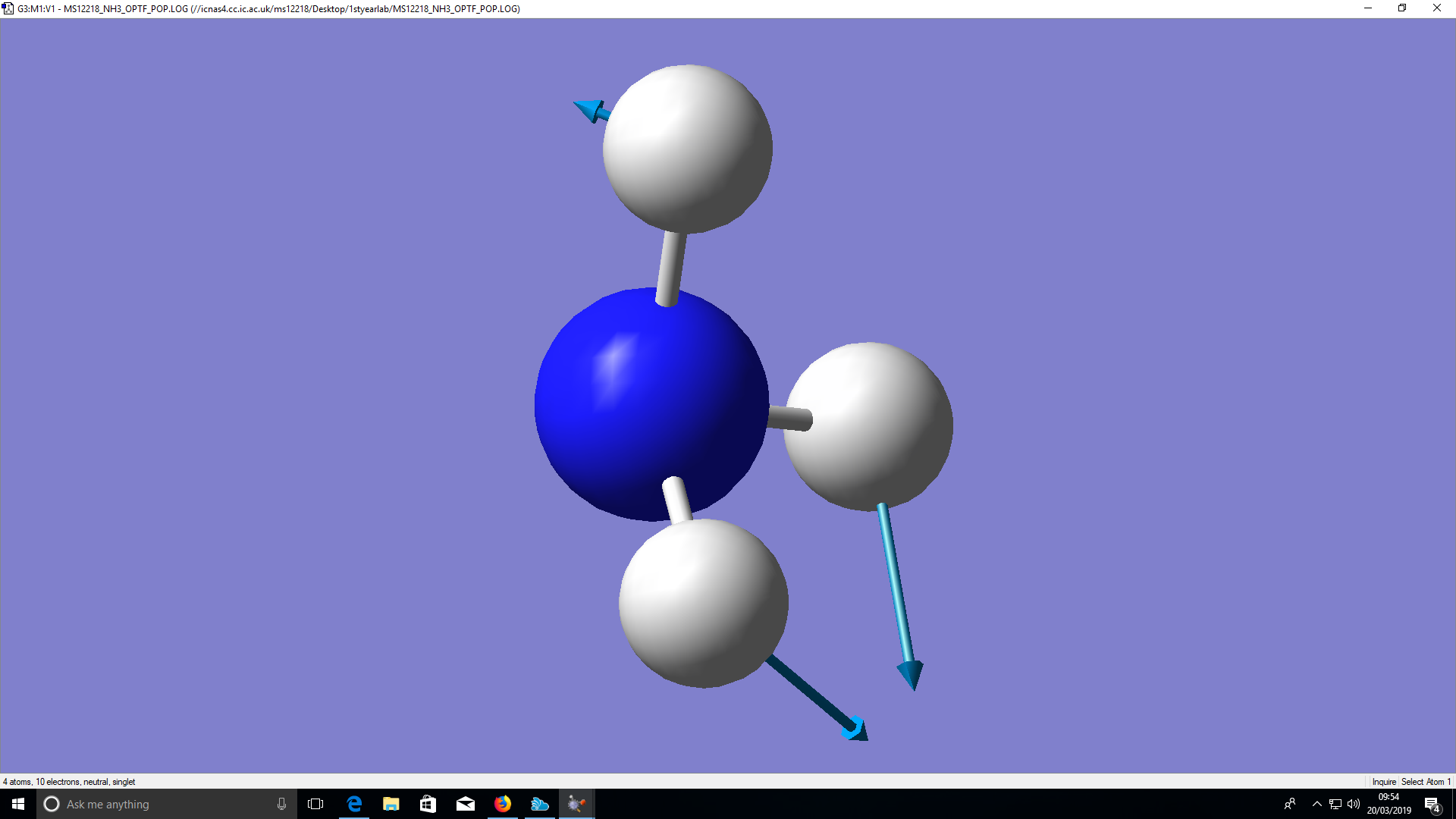This screenshot has width=1456, height=819.
Task: Open GaussView app in taskbar
Action: pos(576,804)
